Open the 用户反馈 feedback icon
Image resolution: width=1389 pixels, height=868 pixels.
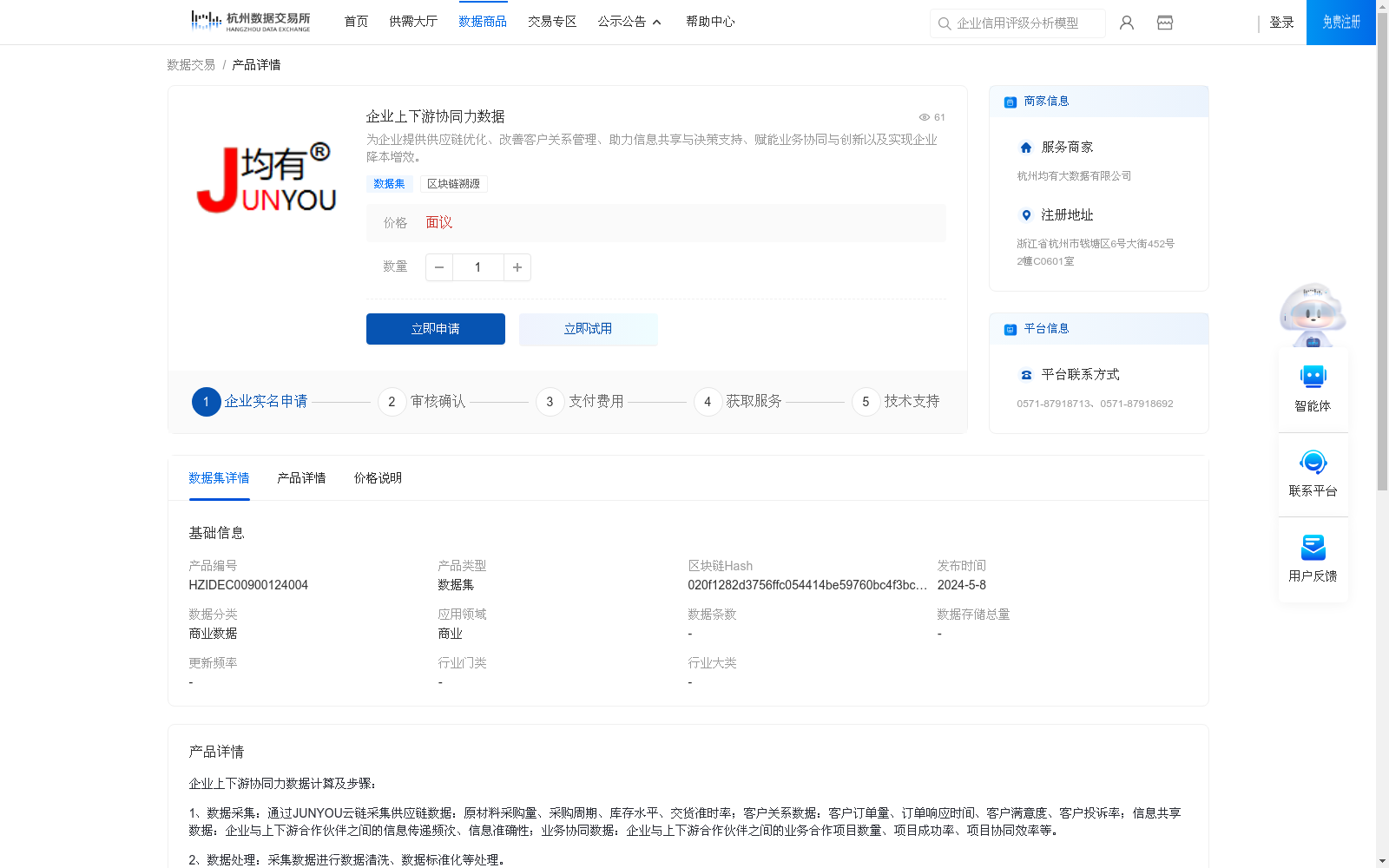click(1313, 547)
